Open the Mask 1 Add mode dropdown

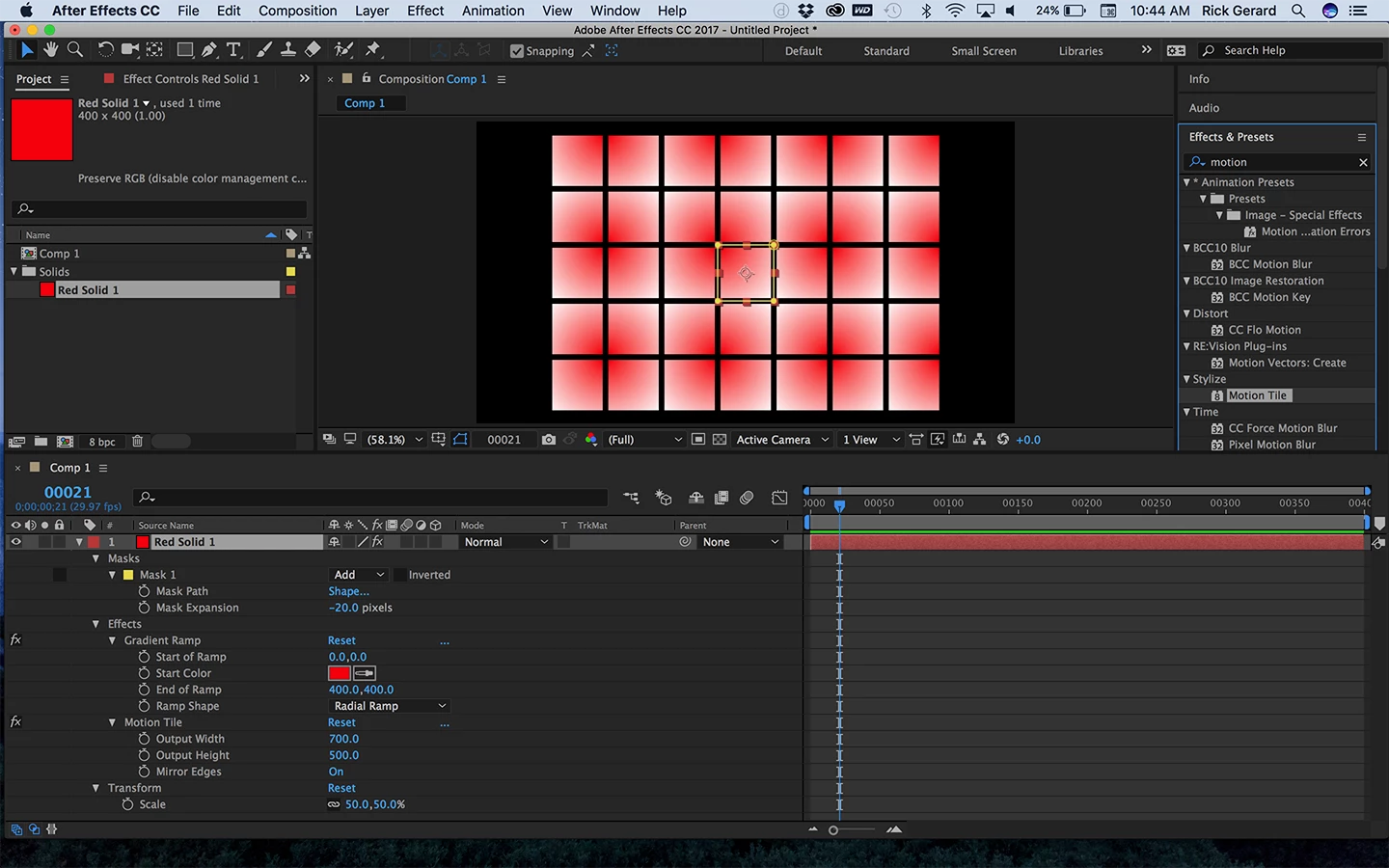(x=359, y=575)
